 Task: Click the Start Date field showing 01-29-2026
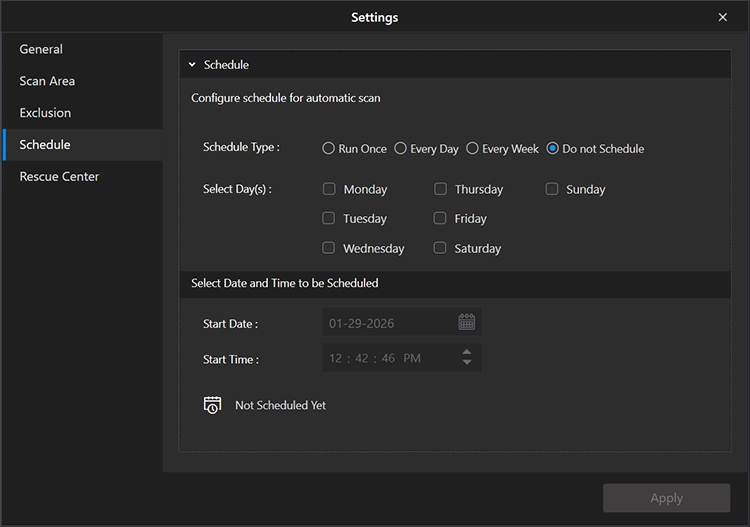[x=402, y=322]
